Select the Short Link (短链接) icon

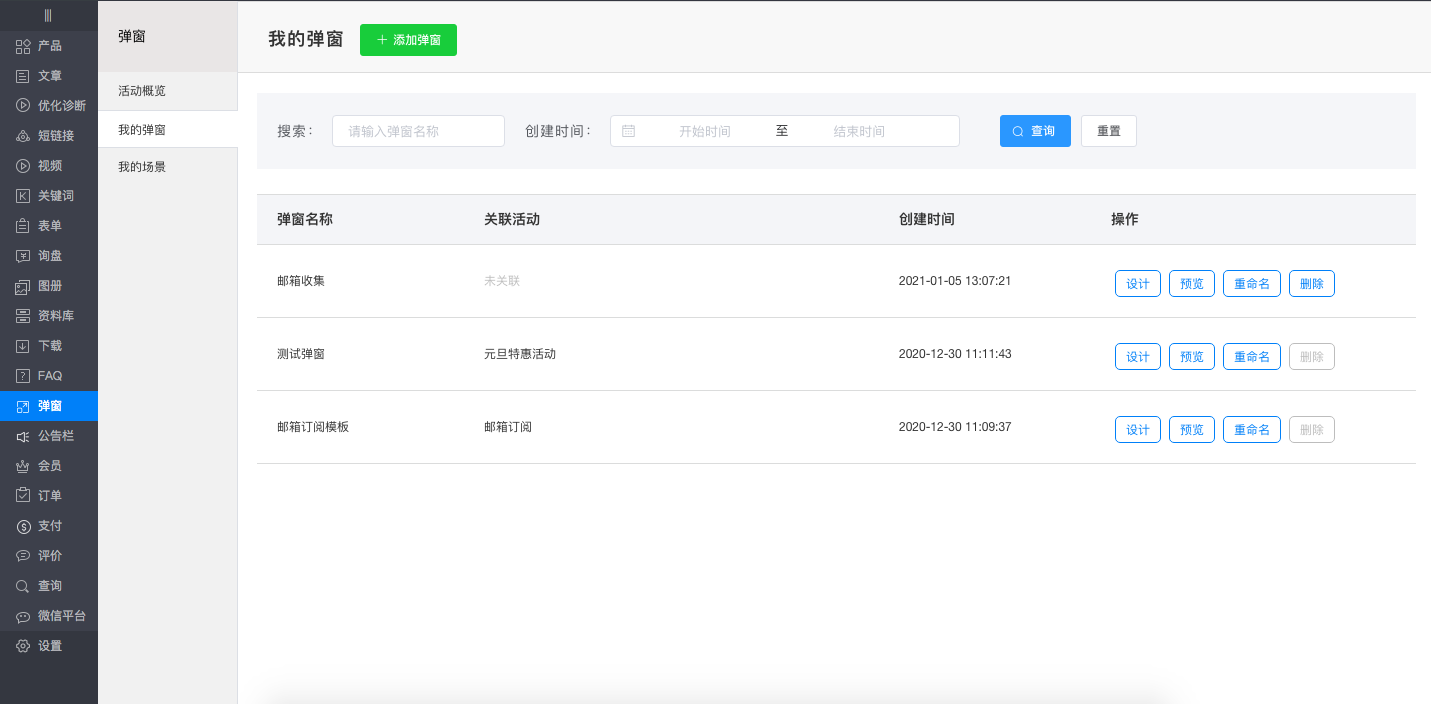(23, 136)
